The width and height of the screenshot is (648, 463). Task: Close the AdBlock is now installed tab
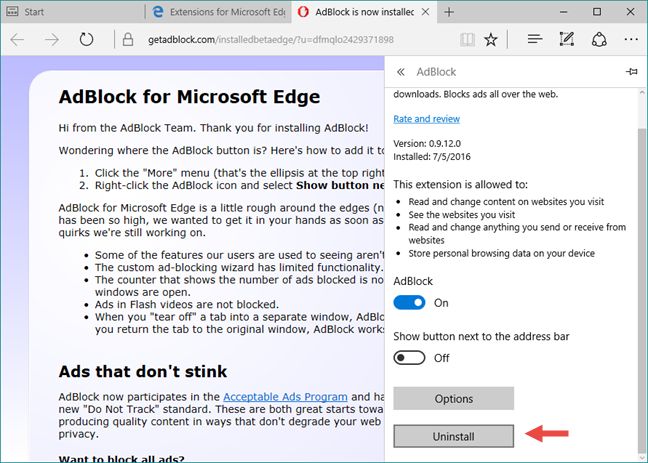tap(425, 12)
